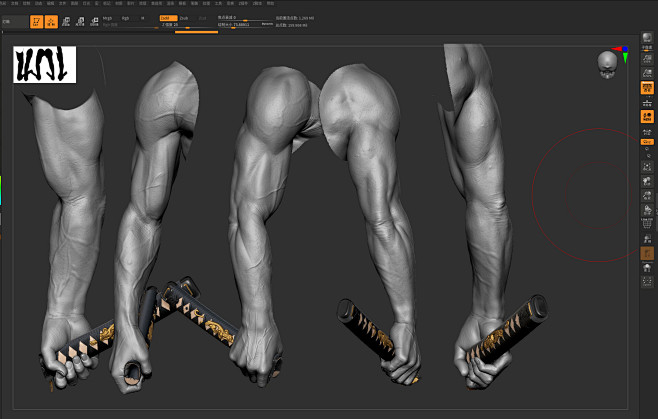The width and height of the screenshot is (658, 419).
Task: Open the 宏 (Macro) menu
Action: point(97,3)
